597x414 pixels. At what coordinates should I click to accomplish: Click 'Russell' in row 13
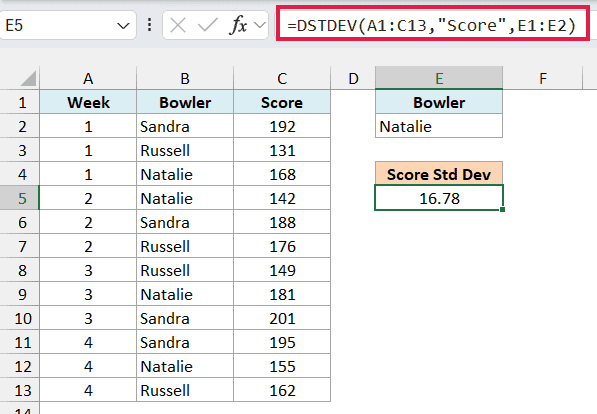pyautogui.click(x=185, y=390)
